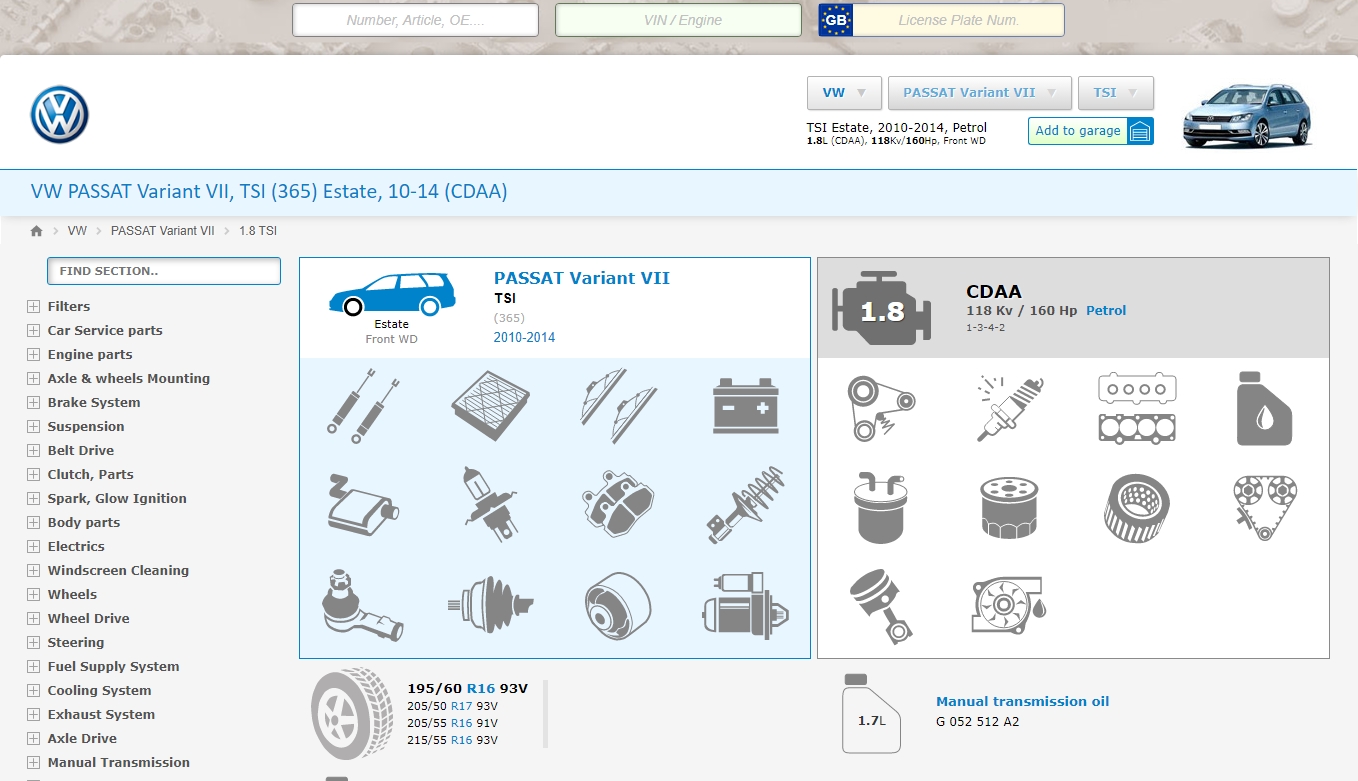The height and width of the screenshot is (781, 1358).
Task: Expand the Steering section
Action: click(34, 643)
